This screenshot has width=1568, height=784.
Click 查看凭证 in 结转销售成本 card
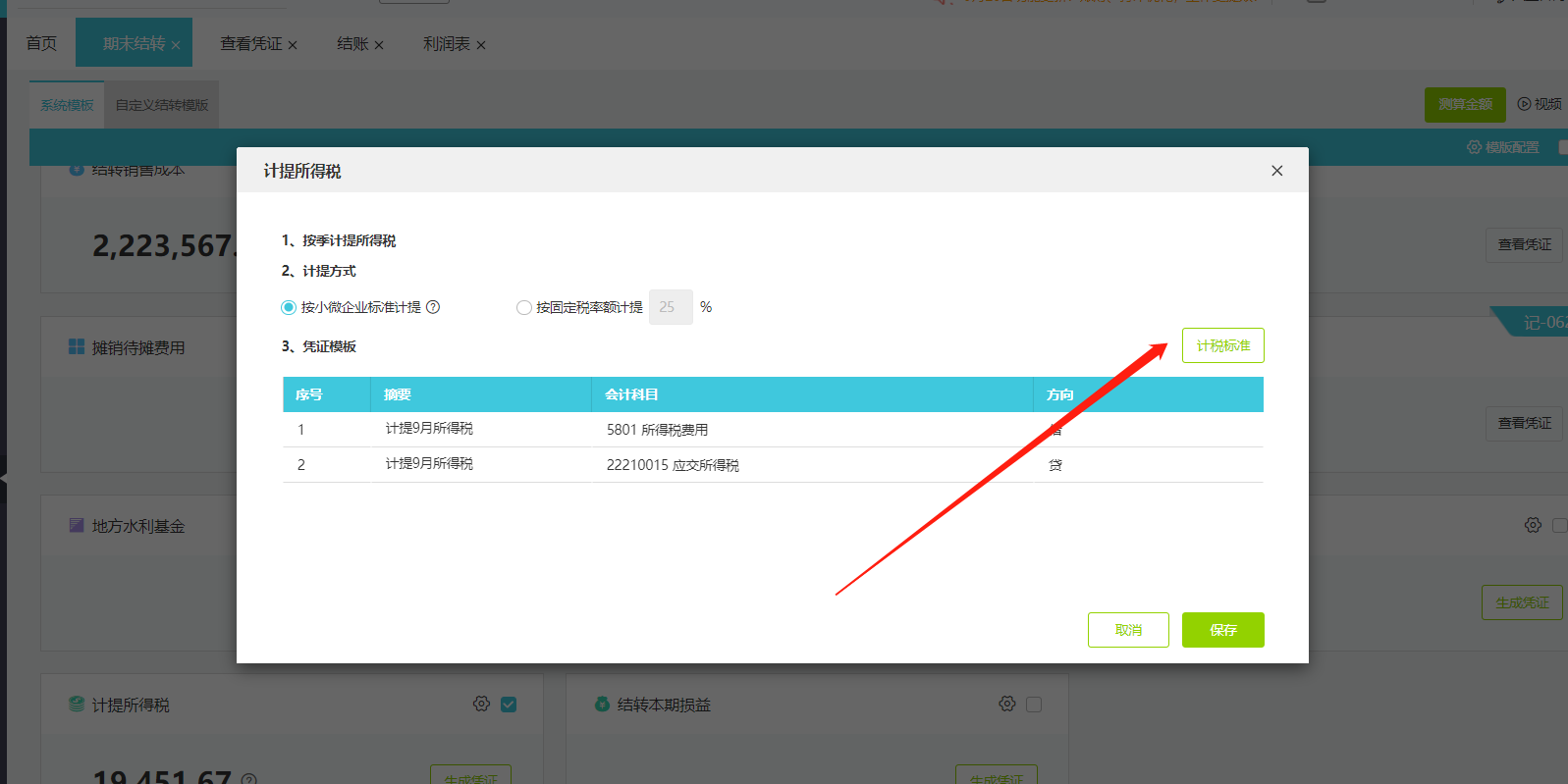click(1524, 244)
